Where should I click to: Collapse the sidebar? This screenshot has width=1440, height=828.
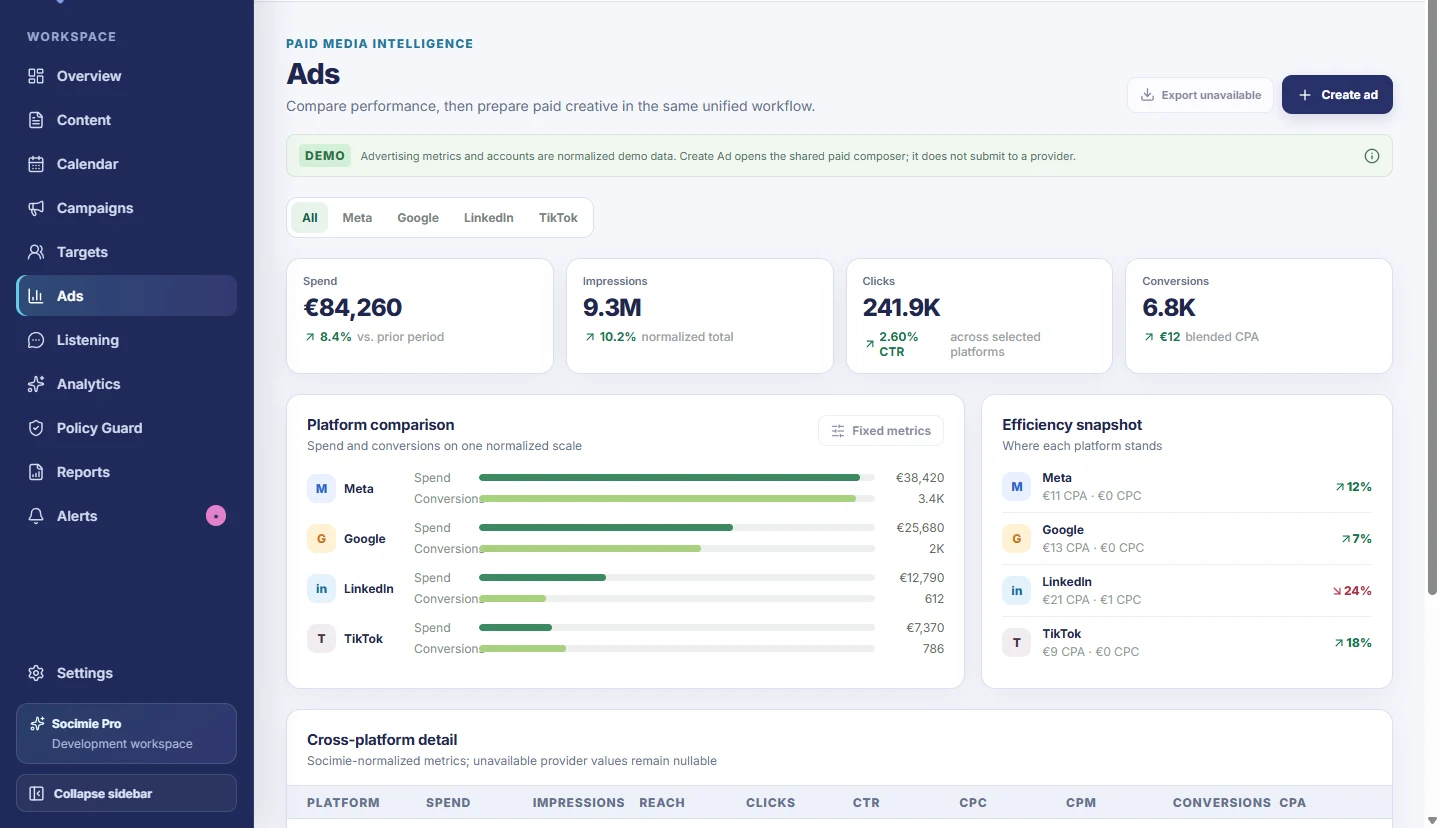126,793
